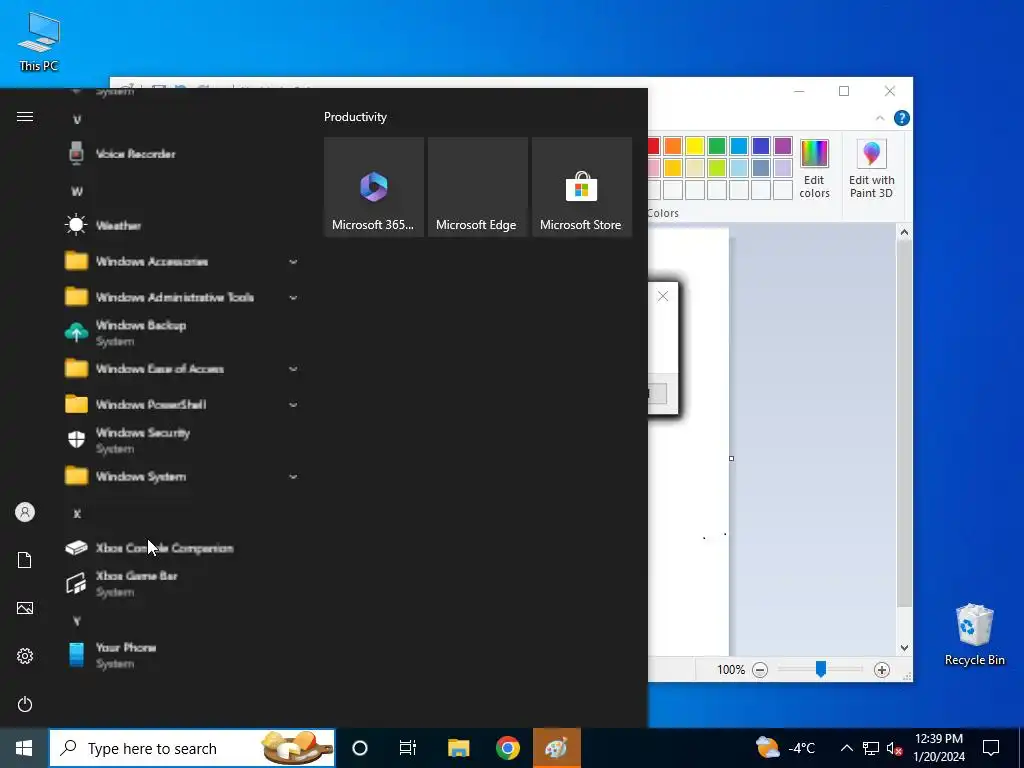1024x768 pixels.
Task: Pick the purple color swatch in Paint
Action: [x=782, y=146]
